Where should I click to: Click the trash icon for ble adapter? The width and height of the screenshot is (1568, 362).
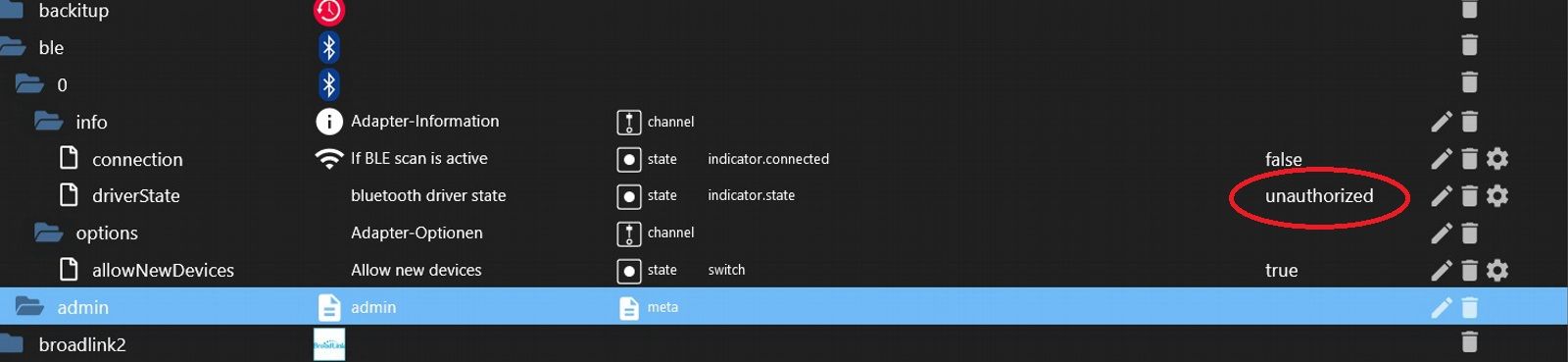coord(1469,46)
